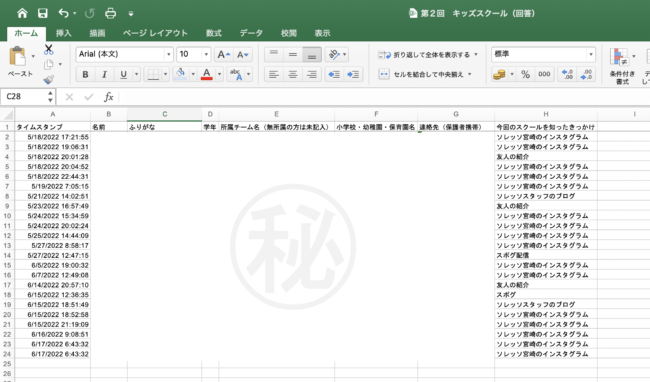The height and width of the screenshot is (382, 650).
Task: Open the font color dropdown arrow
Action: [219, 74]
